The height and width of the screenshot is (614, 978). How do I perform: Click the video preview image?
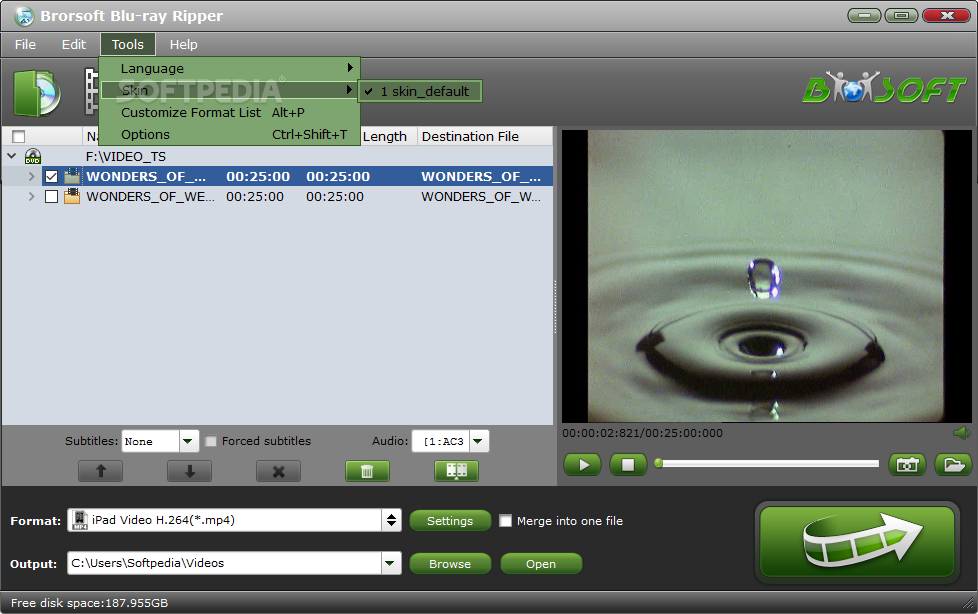point(767,276)
